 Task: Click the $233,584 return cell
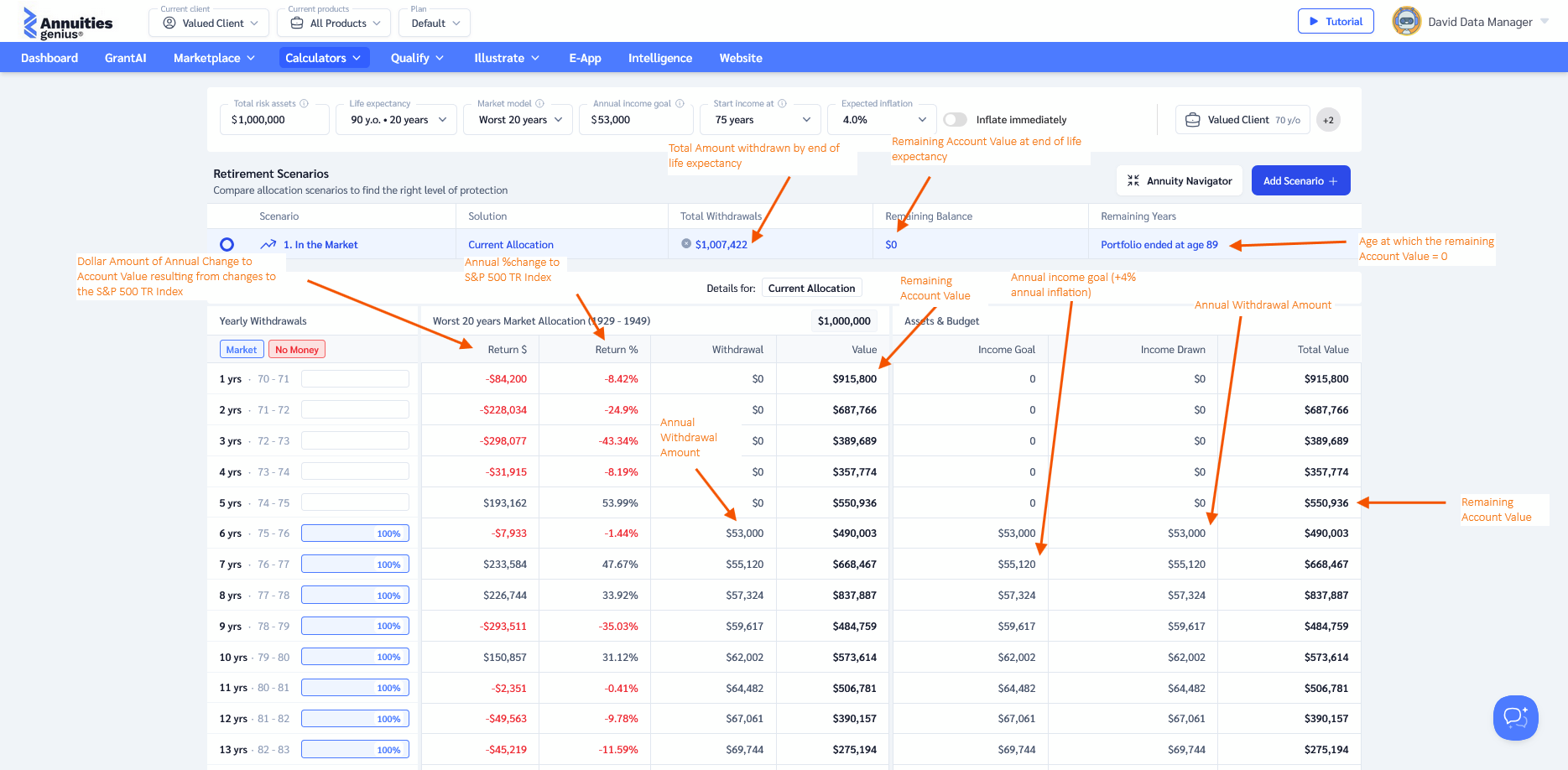point(505,564)
